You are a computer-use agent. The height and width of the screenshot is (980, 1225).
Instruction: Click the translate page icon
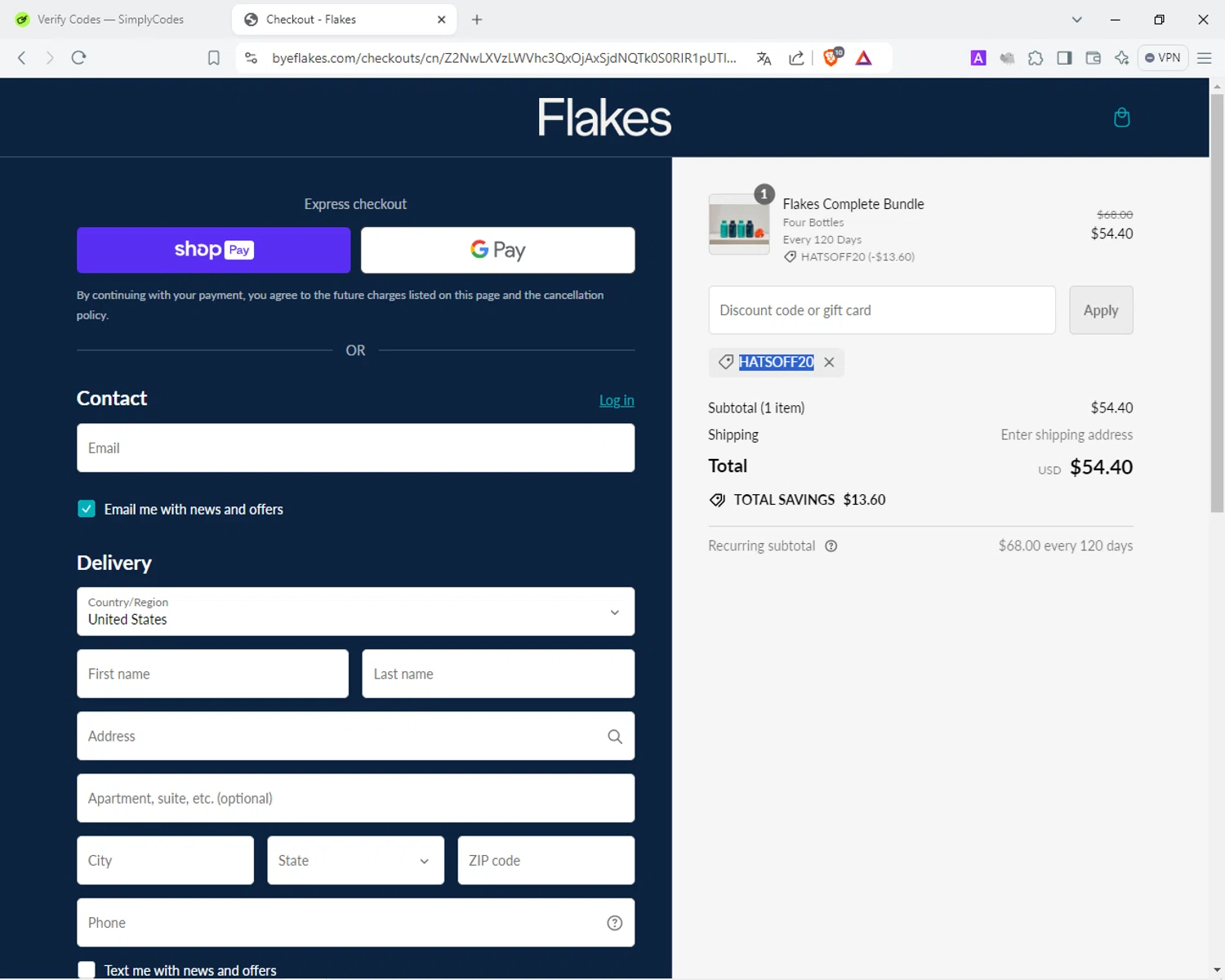coord(764,58)
